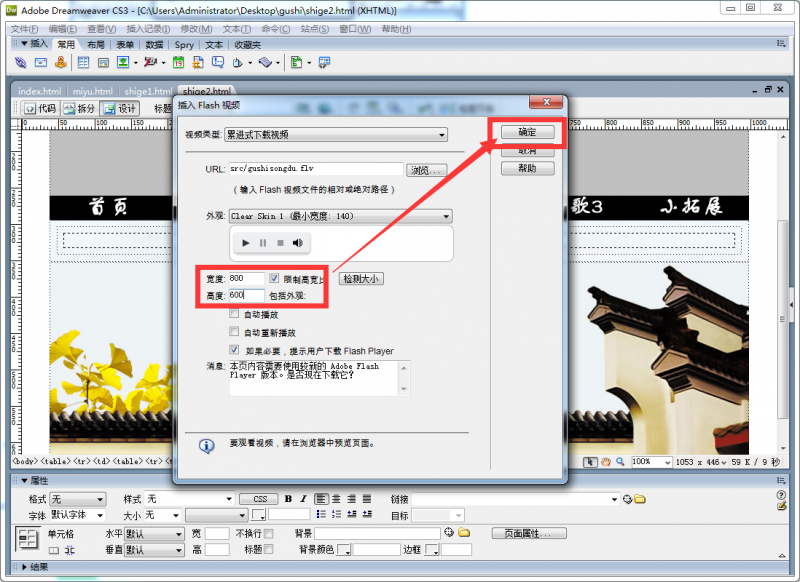Click the Browse (浏览...) button next to URL

coord(427,170)
